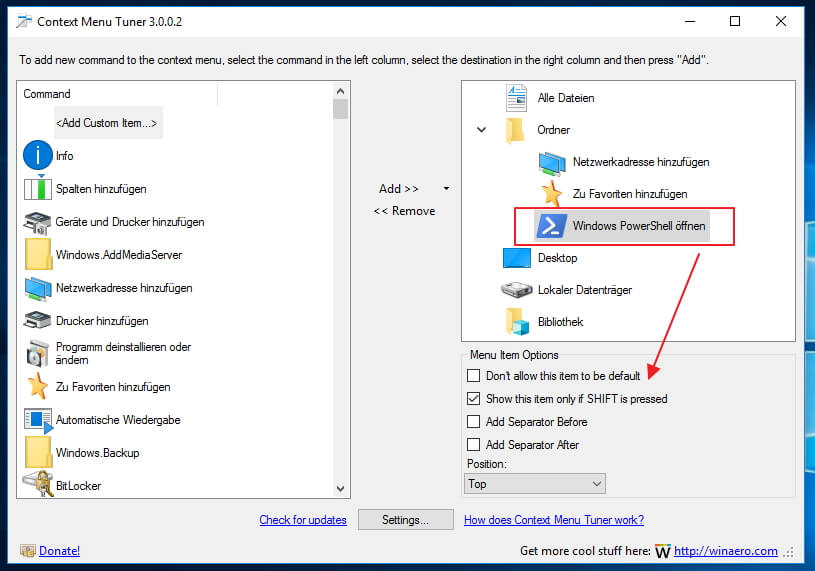Enable Add Separator Before
815x571 pixels.
click(473, 421)
